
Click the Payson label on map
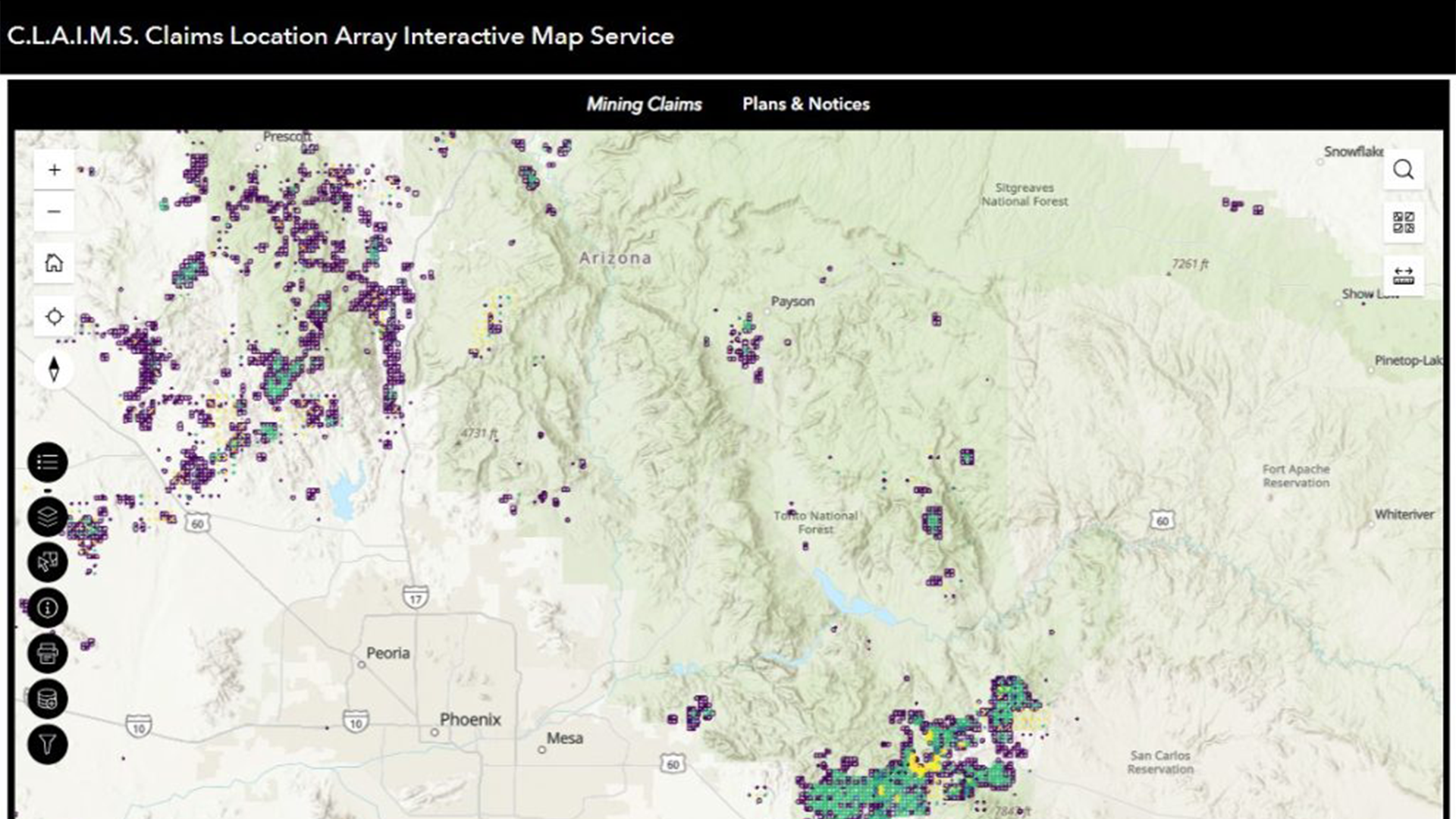point(792,301)
